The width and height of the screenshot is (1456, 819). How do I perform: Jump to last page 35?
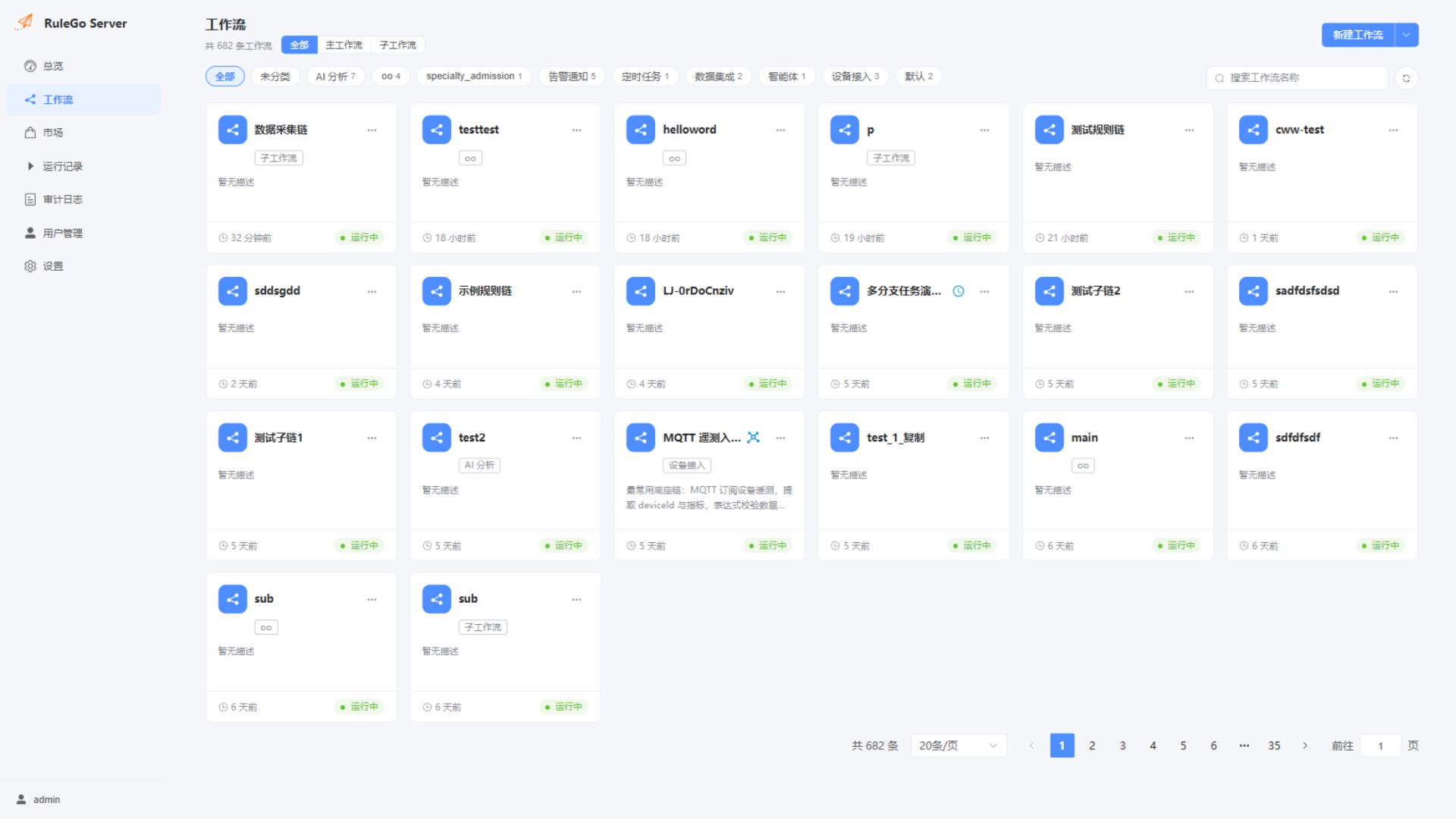[1275, 746]
